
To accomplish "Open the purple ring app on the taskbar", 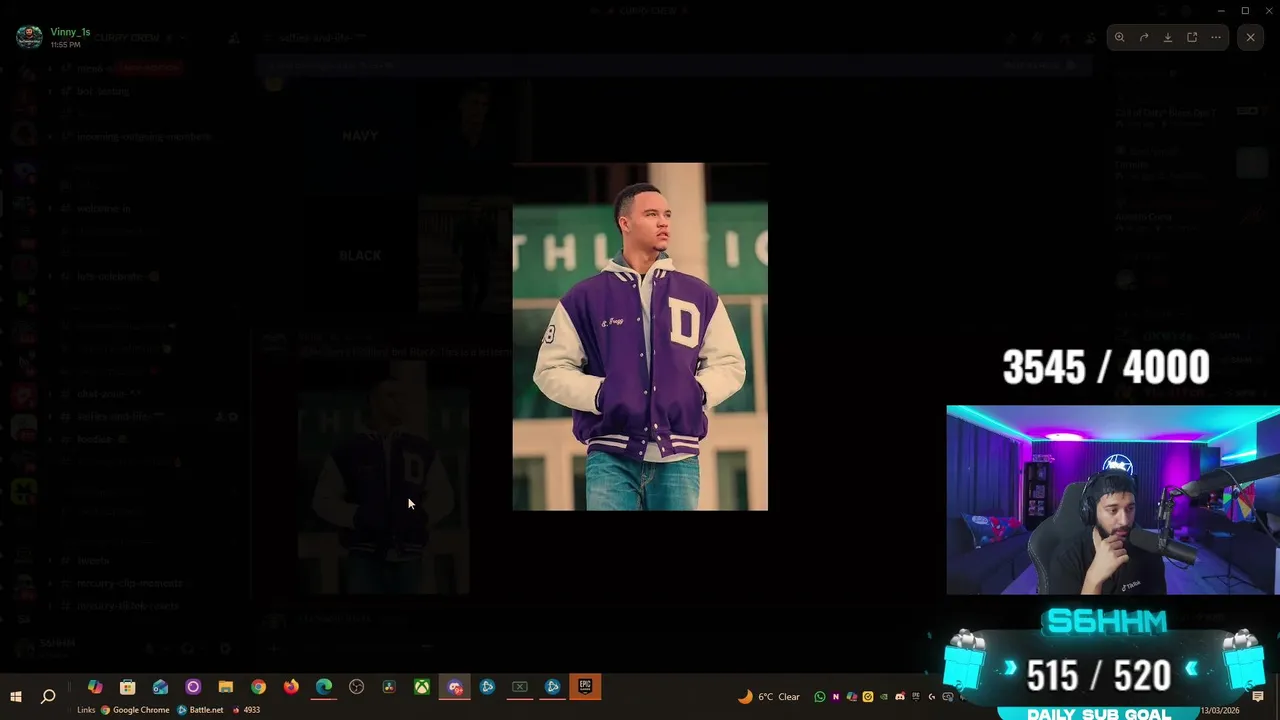I will [193, 687].
